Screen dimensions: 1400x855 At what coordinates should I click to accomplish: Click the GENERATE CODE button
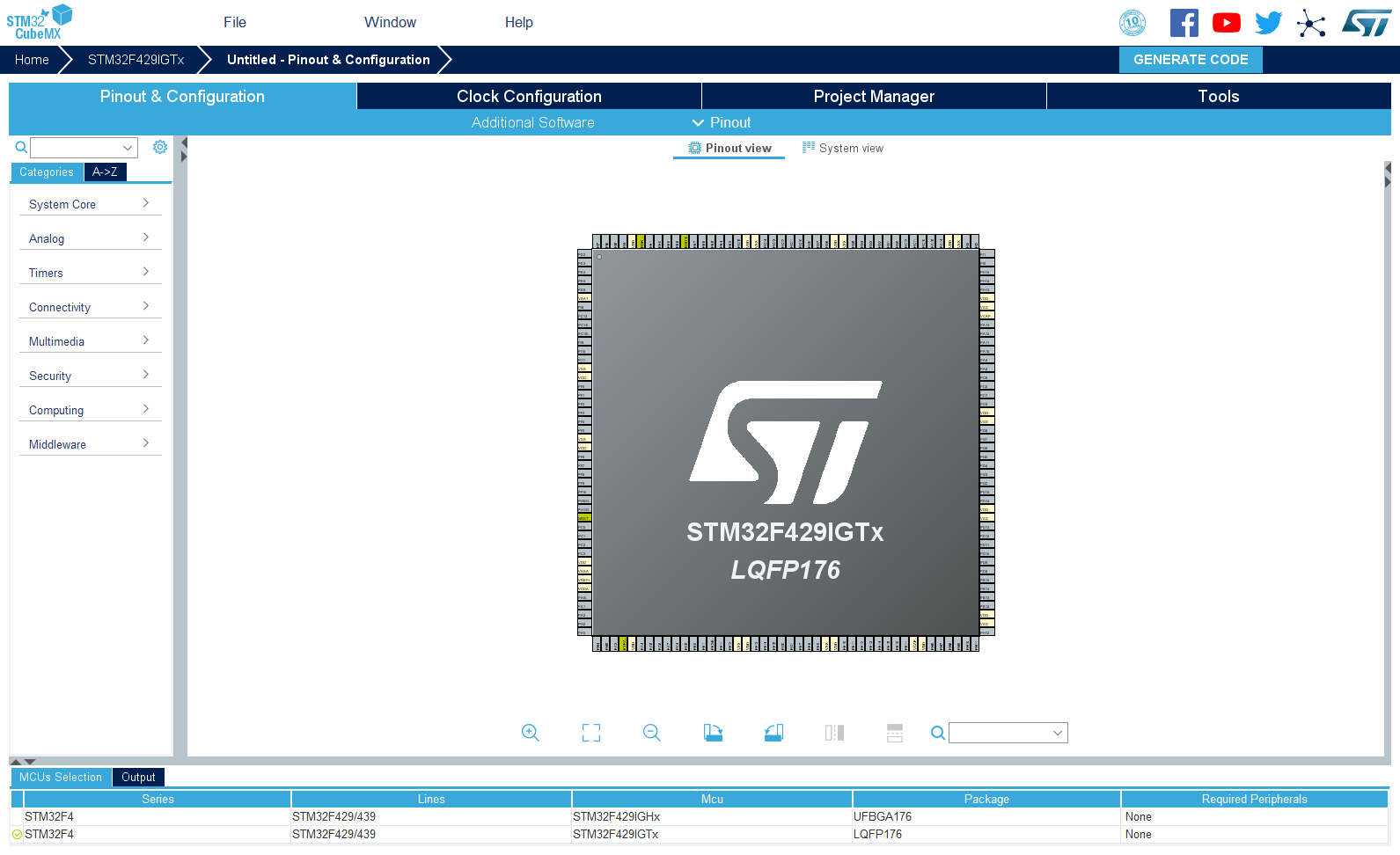coord(1191,60)
